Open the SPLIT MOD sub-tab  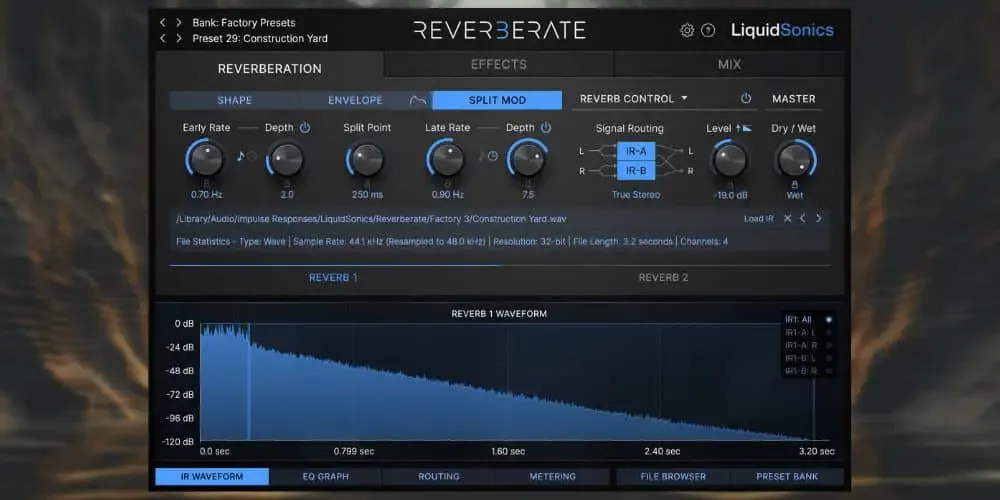click(497, 100)
